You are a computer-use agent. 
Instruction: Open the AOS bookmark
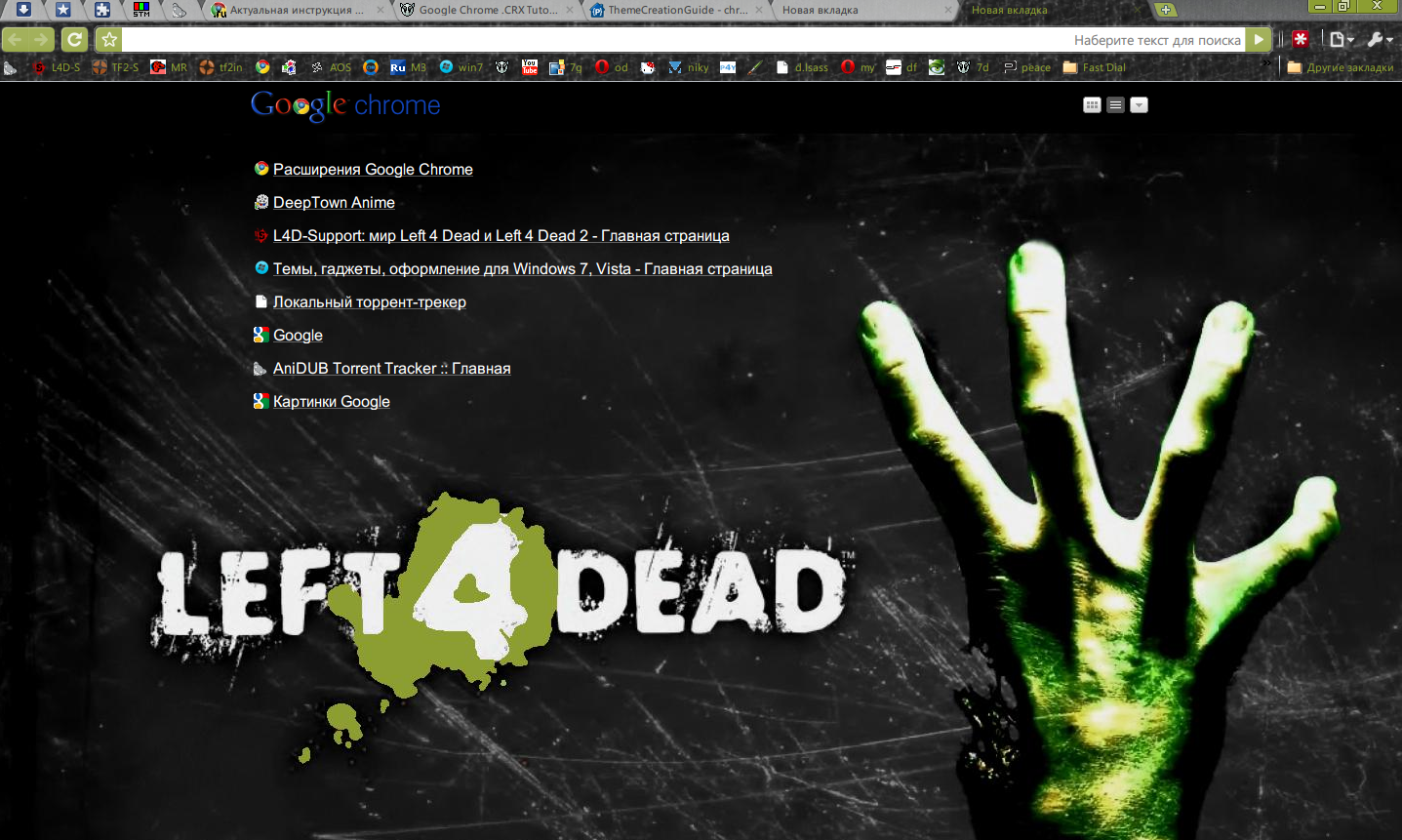pyautogui.click(x=331, y=67)
